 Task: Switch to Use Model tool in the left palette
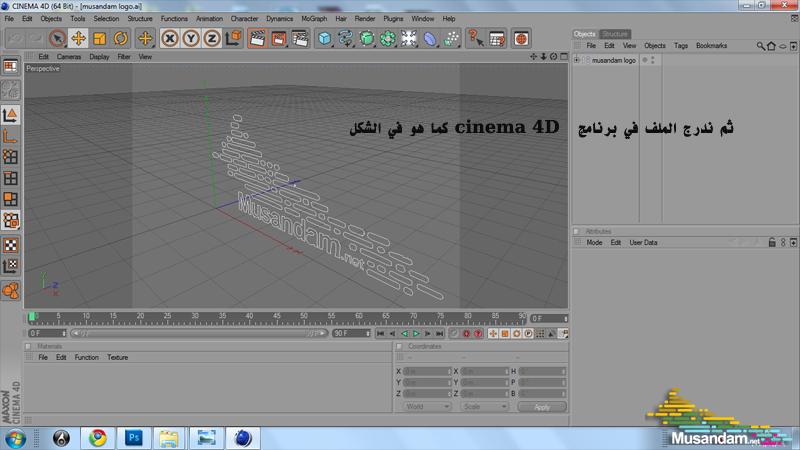click(11, 115)
